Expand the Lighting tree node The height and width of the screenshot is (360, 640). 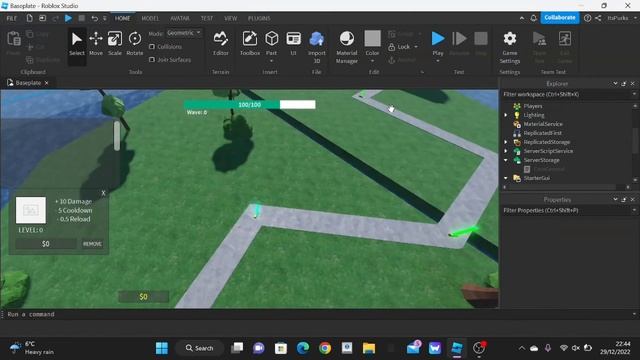pos(506,115)
